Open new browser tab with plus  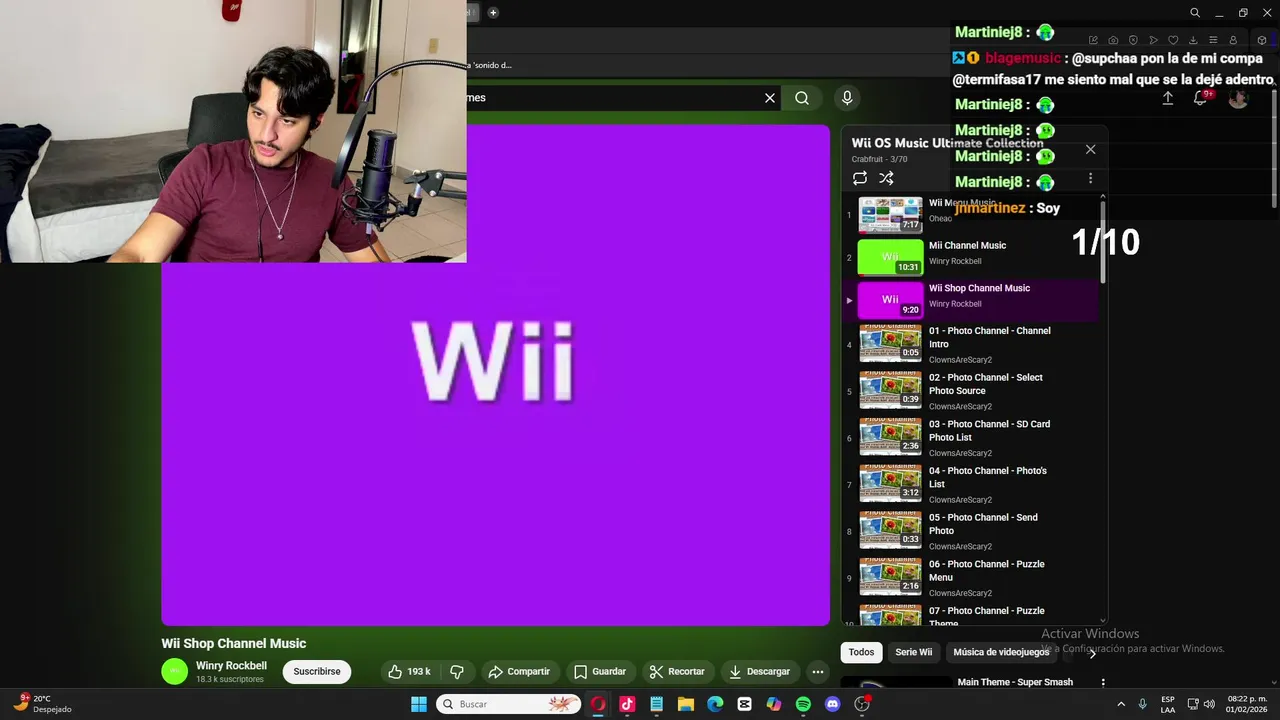point(493,12)
